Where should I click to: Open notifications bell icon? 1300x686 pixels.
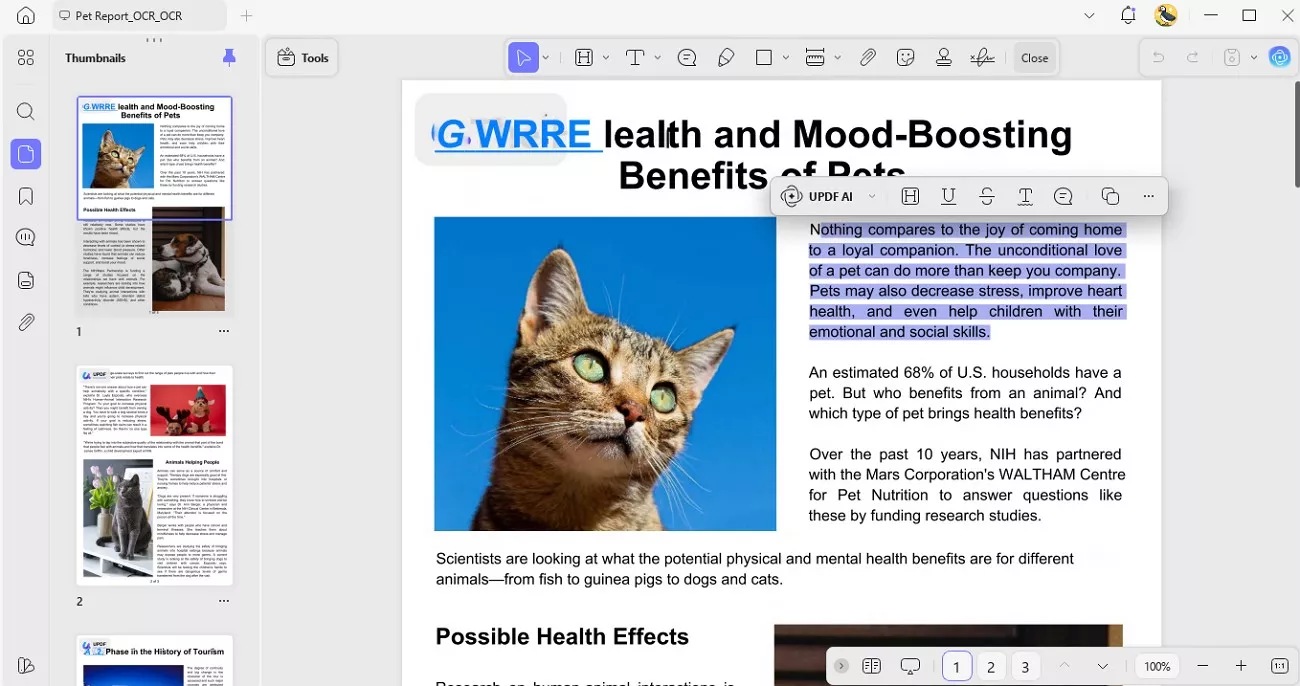(1128, 15)
